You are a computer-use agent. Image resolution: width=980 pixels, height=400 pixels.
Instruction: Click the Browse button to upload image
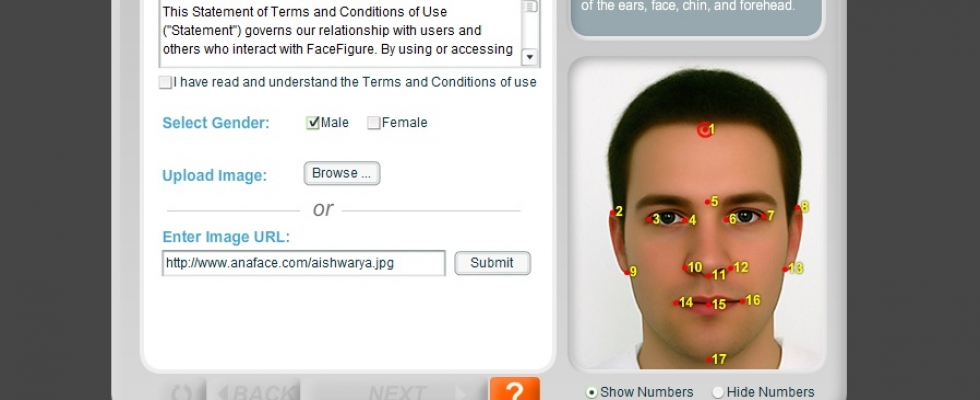coord(342,173)
